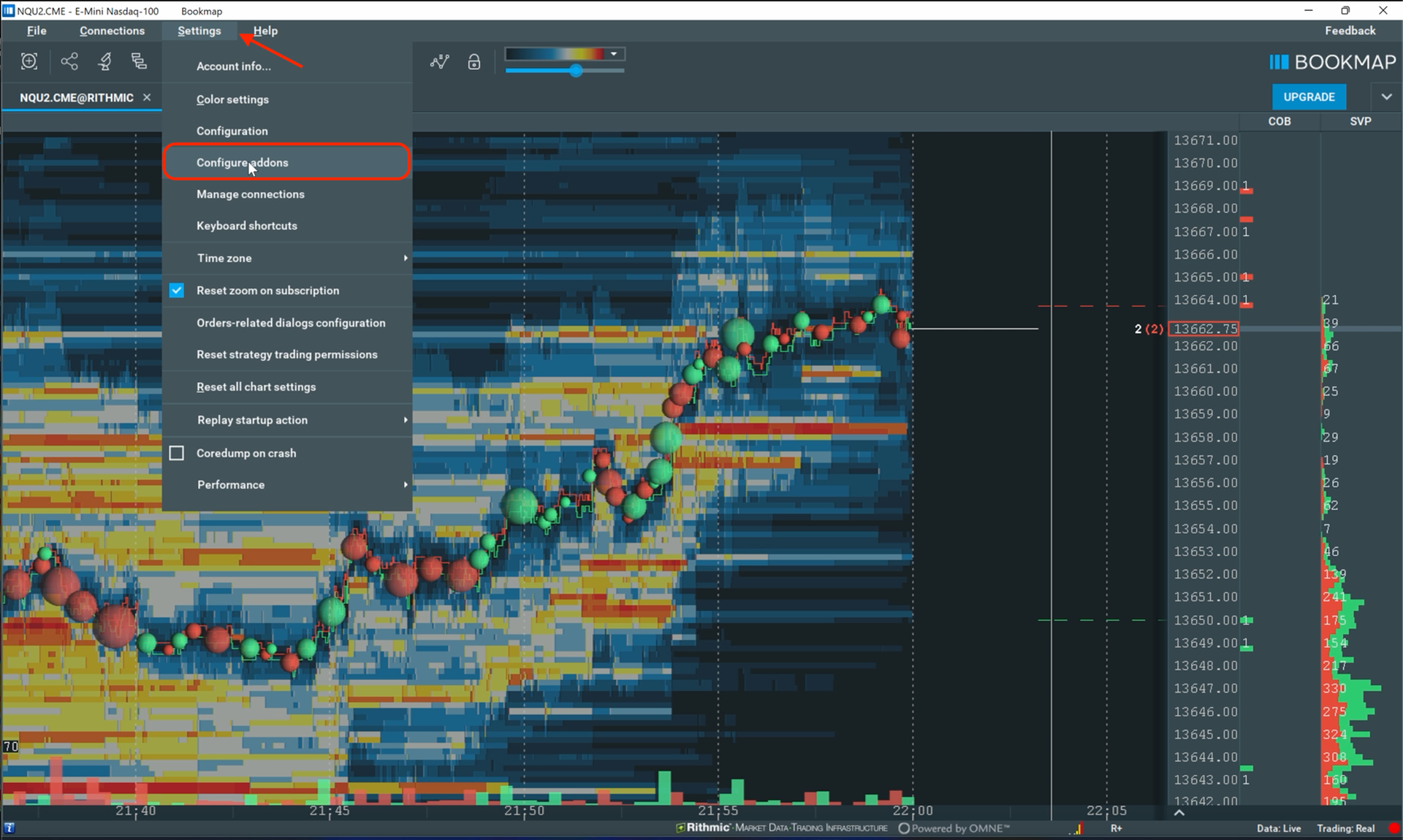The height and width of the screenshot is (840, 1403).
Task: Close the NQU2.CME@RITHMIC tab
Action: 147,97
